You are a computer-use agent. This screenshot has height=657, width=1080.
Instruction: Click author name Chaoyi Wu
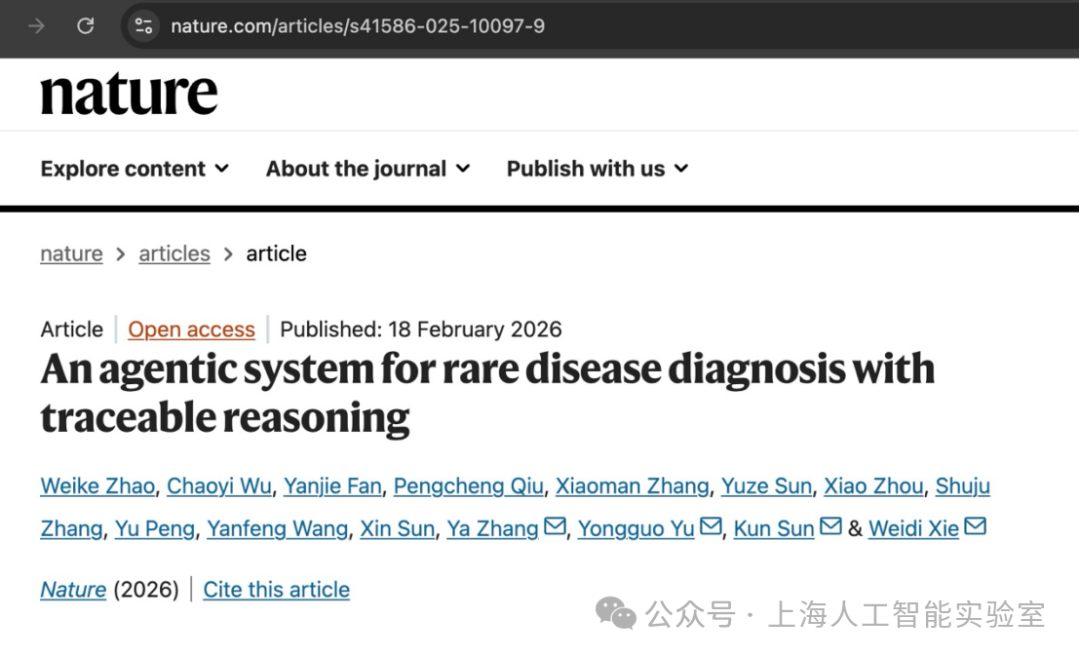pos(219,486)
